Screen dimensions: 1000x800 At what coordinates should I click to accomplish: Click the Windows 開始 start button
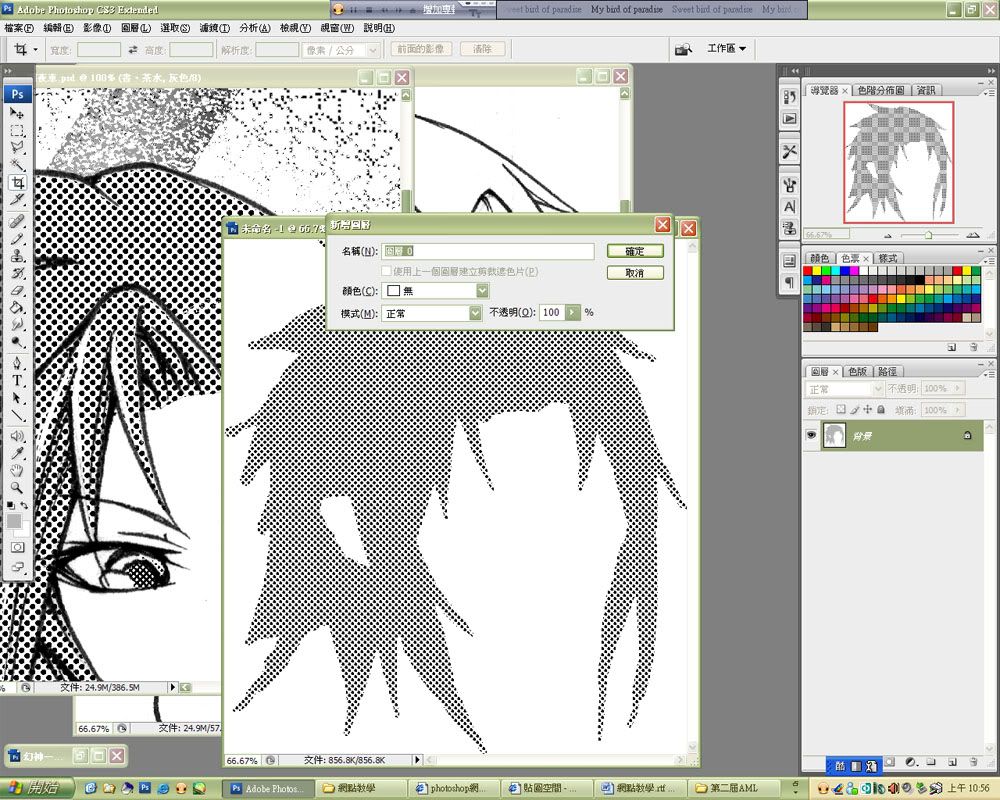coord(37,789)
